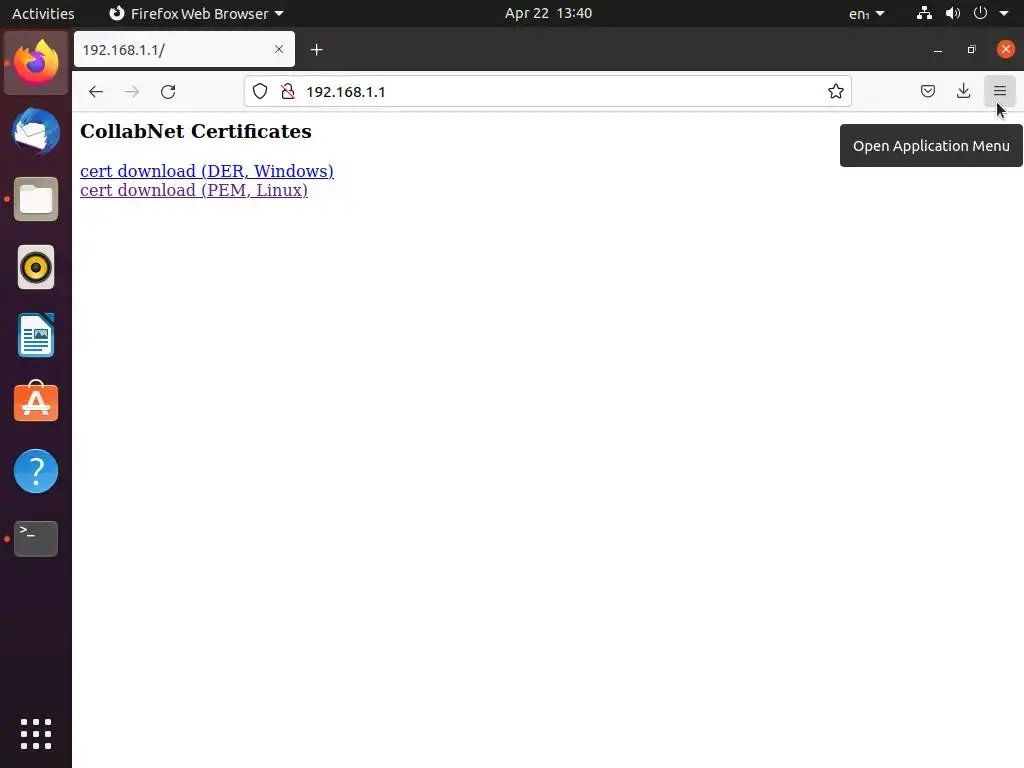Click the tracking protection shield icon
This screenshot has height=768, width=1024.
260,91
